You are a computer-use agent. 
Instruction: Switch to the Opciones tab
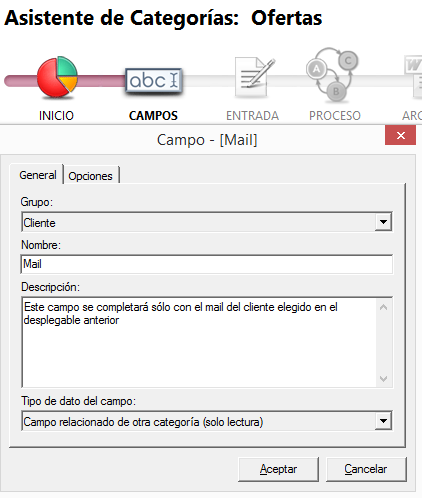[x=91, y=176]
